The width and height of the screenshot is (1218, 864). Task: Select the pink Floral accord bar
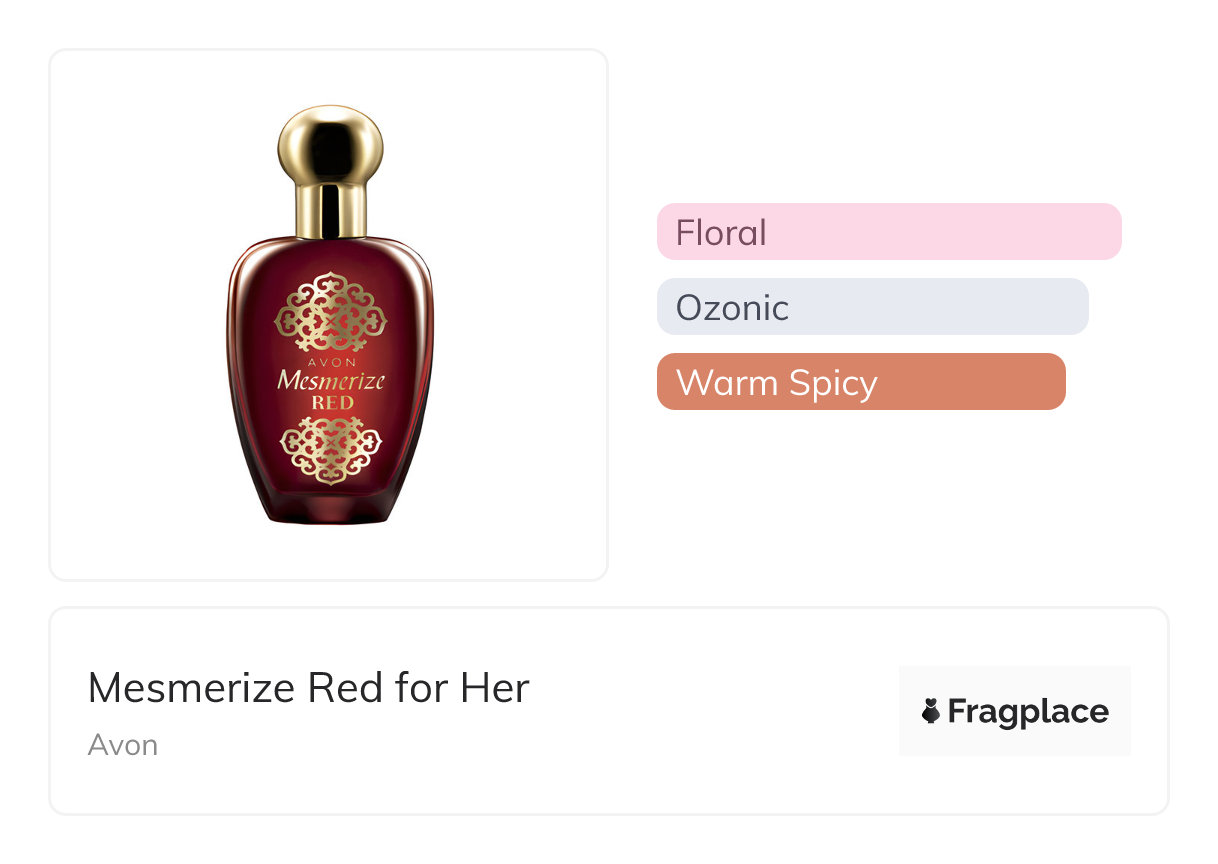coord(888,232)
